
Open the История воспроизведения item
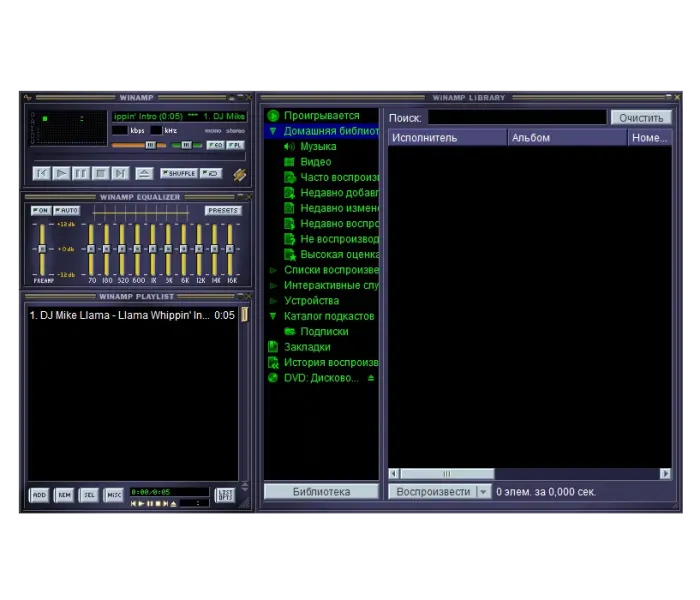pos(322,362)
